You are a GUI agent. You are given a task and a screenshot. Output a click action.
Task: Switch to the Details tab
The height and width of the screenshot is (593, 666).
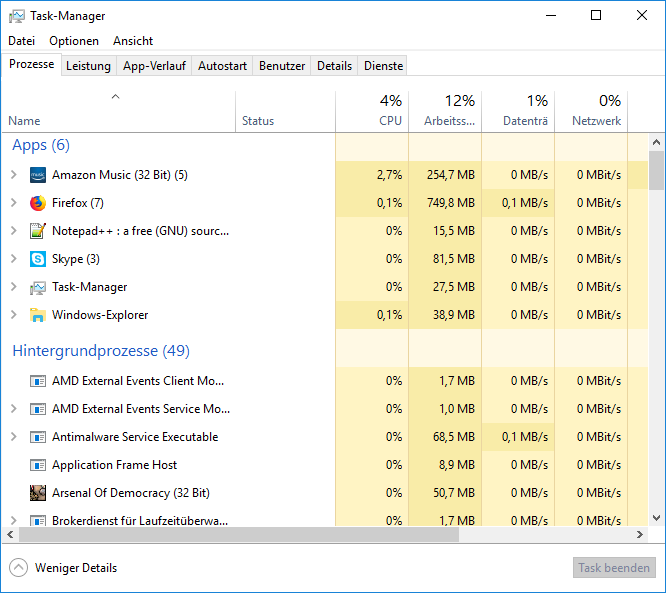pos(334,66)
